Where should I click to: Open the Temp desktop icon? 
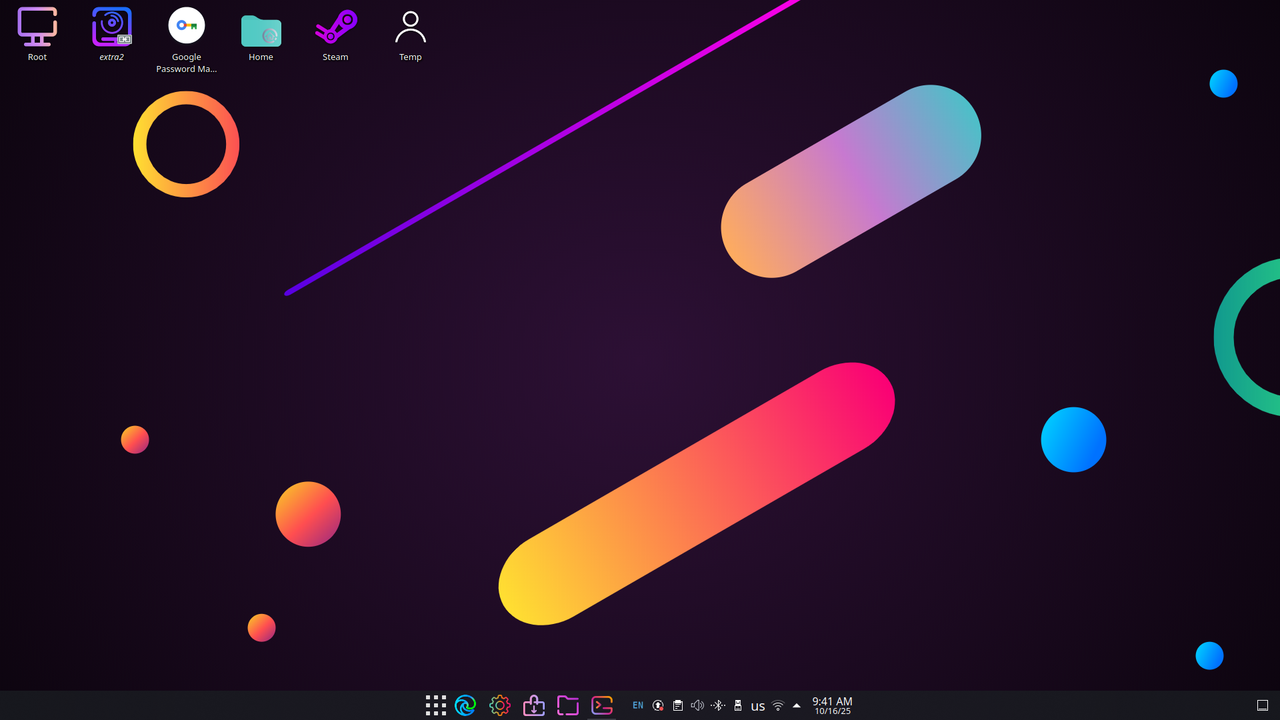point(410,34)
